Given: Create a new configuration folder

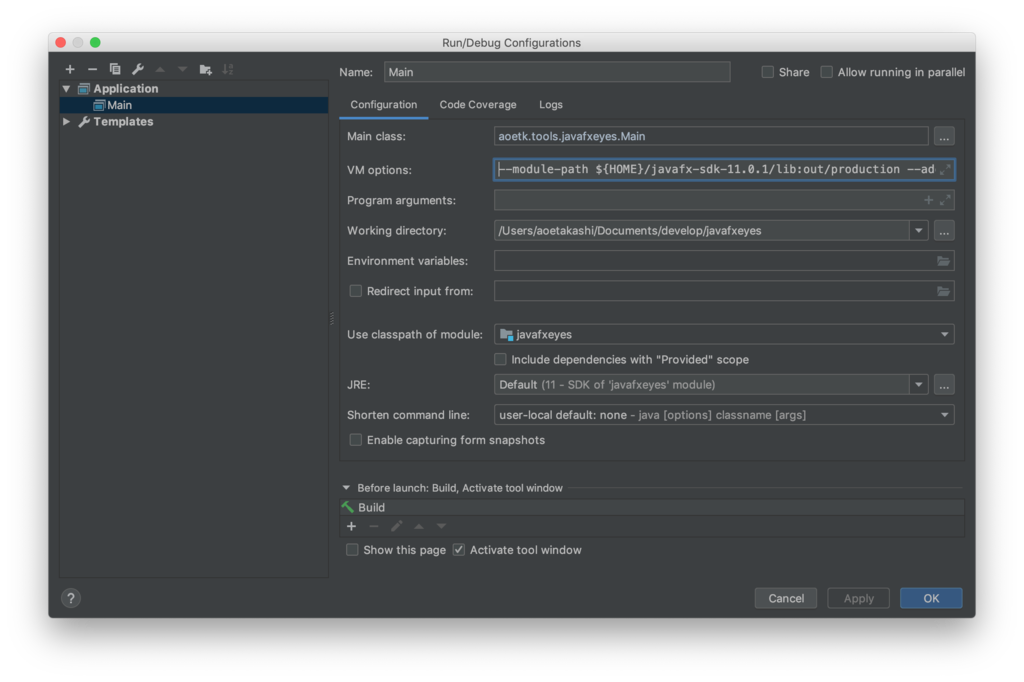Looking at the screenshot, I should coord(206,69).
